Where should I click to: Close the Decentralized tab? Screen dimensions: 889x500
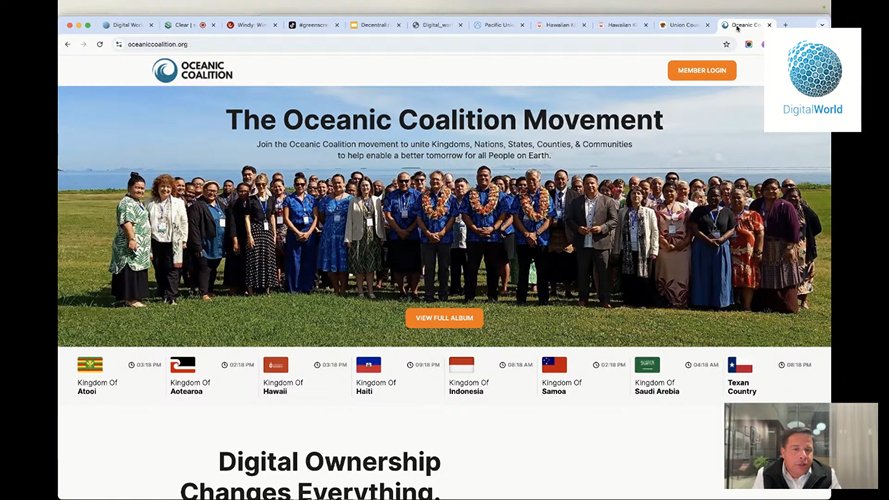coord(399,25)
